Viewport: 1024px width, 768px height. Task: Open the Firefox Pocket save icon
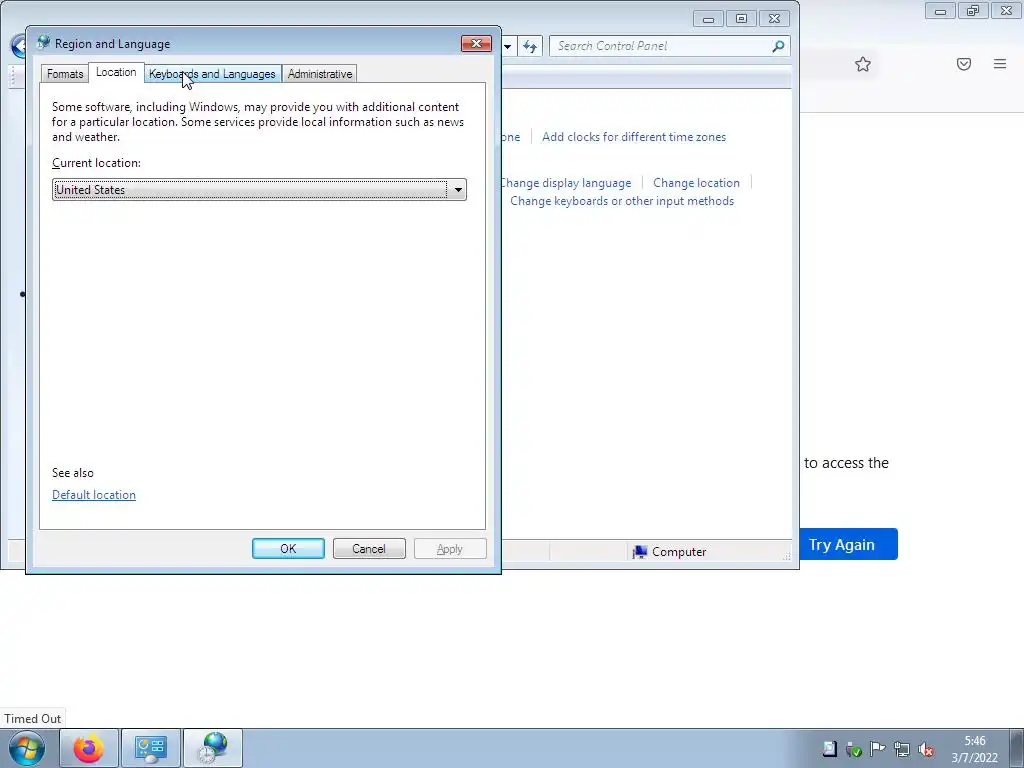[964, 64]
